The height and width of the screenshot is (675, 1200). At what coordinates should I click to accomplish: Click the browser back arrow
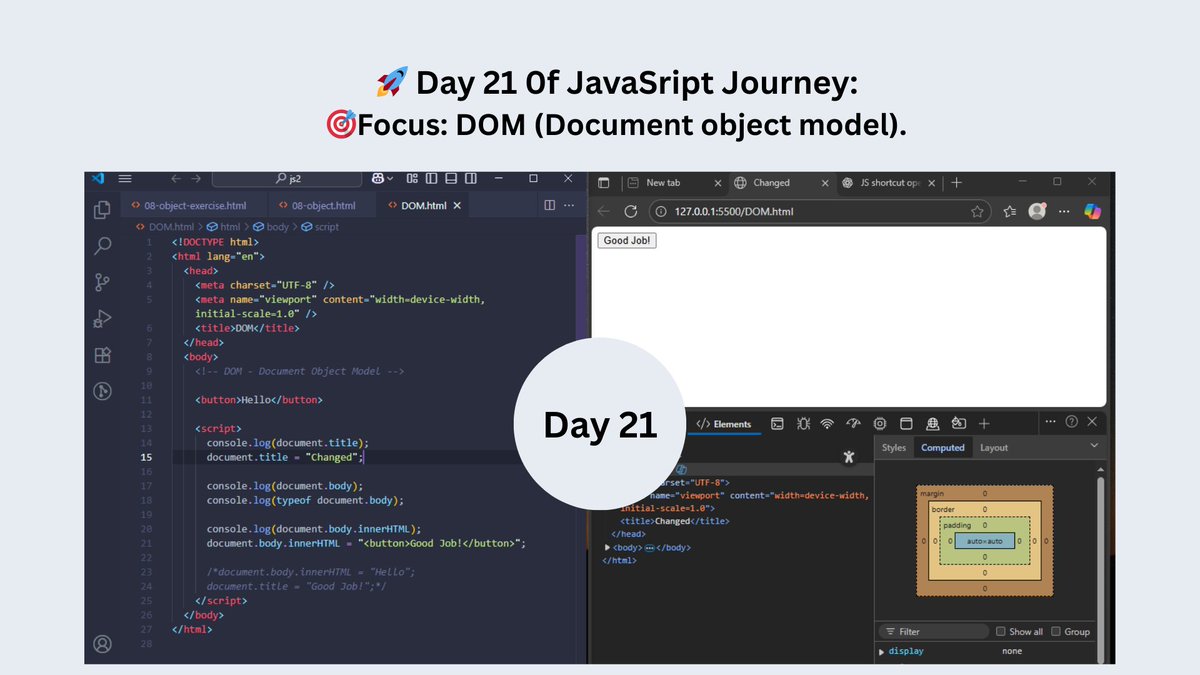pos(604,211)
